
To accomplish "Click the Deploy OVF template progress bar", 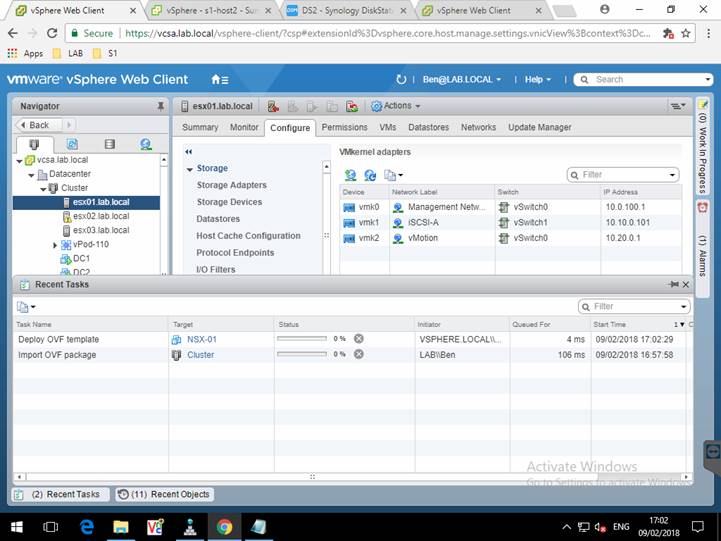I will click(302, 339).
